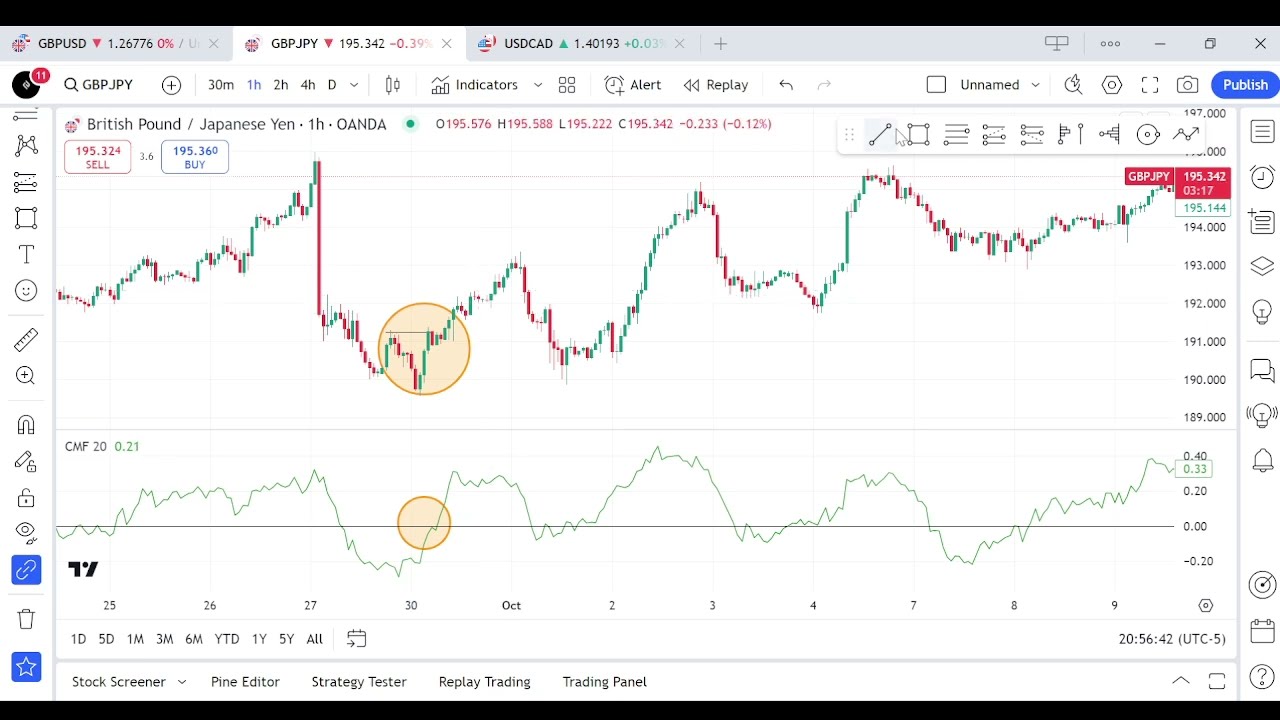
Task: Take a chart snapshot with camera icon
Action: [1188, 85]
